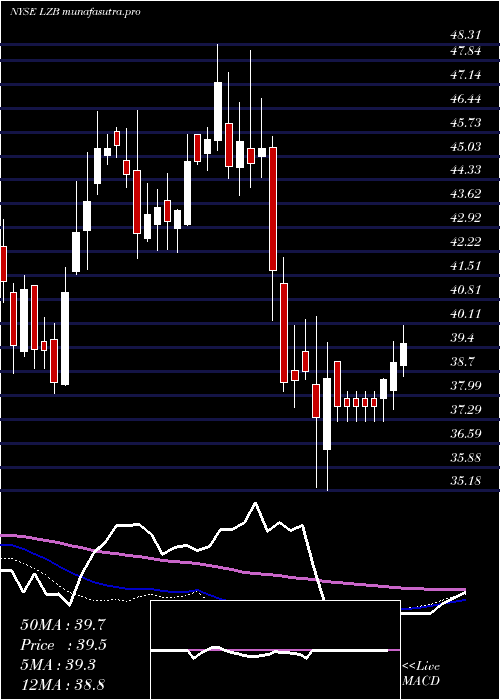Click the MACD inset panel chart
The width and height of the screenshot is (500, 700).
[x=275, y=650]
